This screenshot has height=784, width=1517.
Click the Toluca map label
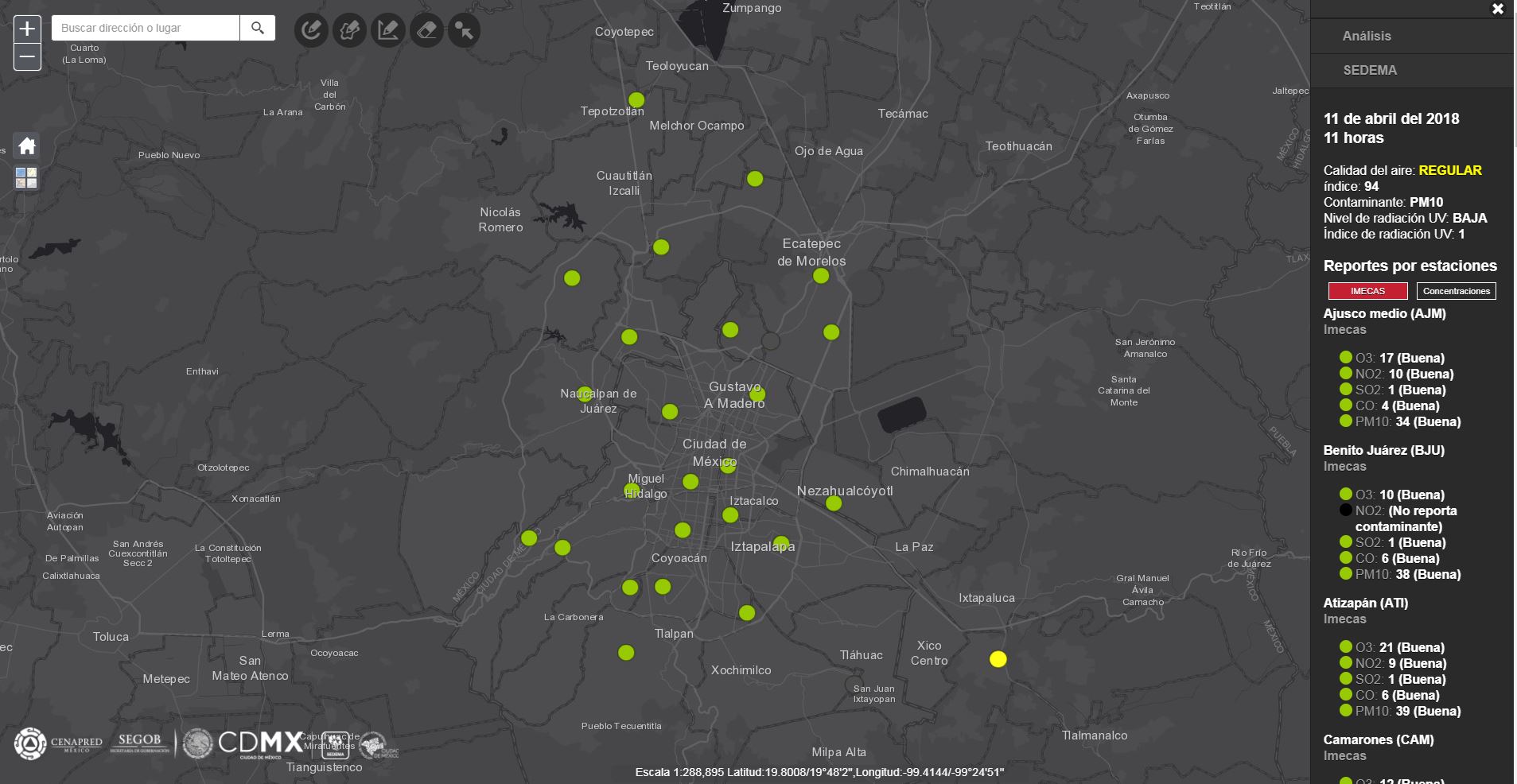(111, 637)
